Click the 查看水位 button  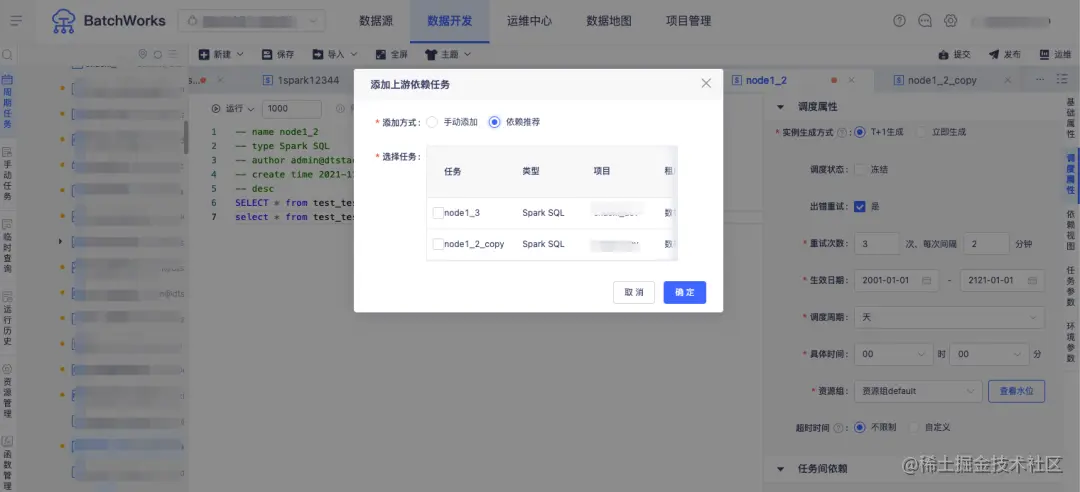(x=1017, y=391)
